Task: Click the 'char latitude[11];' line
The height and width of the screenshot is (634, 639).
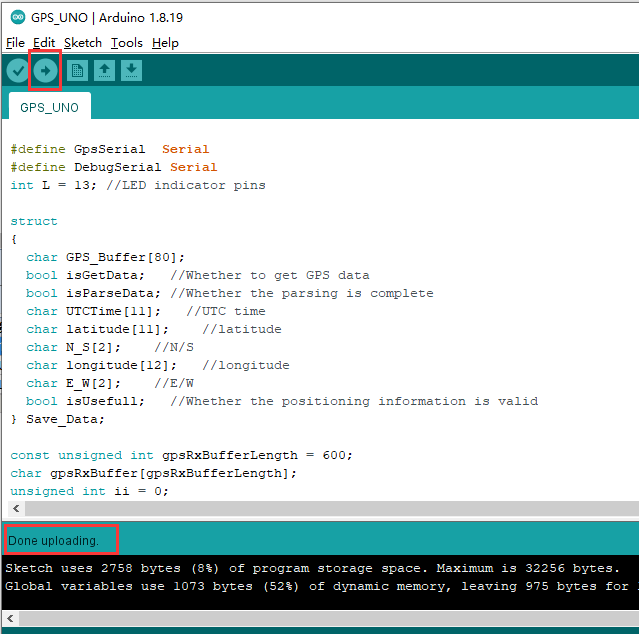Action: tap(97, 329)
